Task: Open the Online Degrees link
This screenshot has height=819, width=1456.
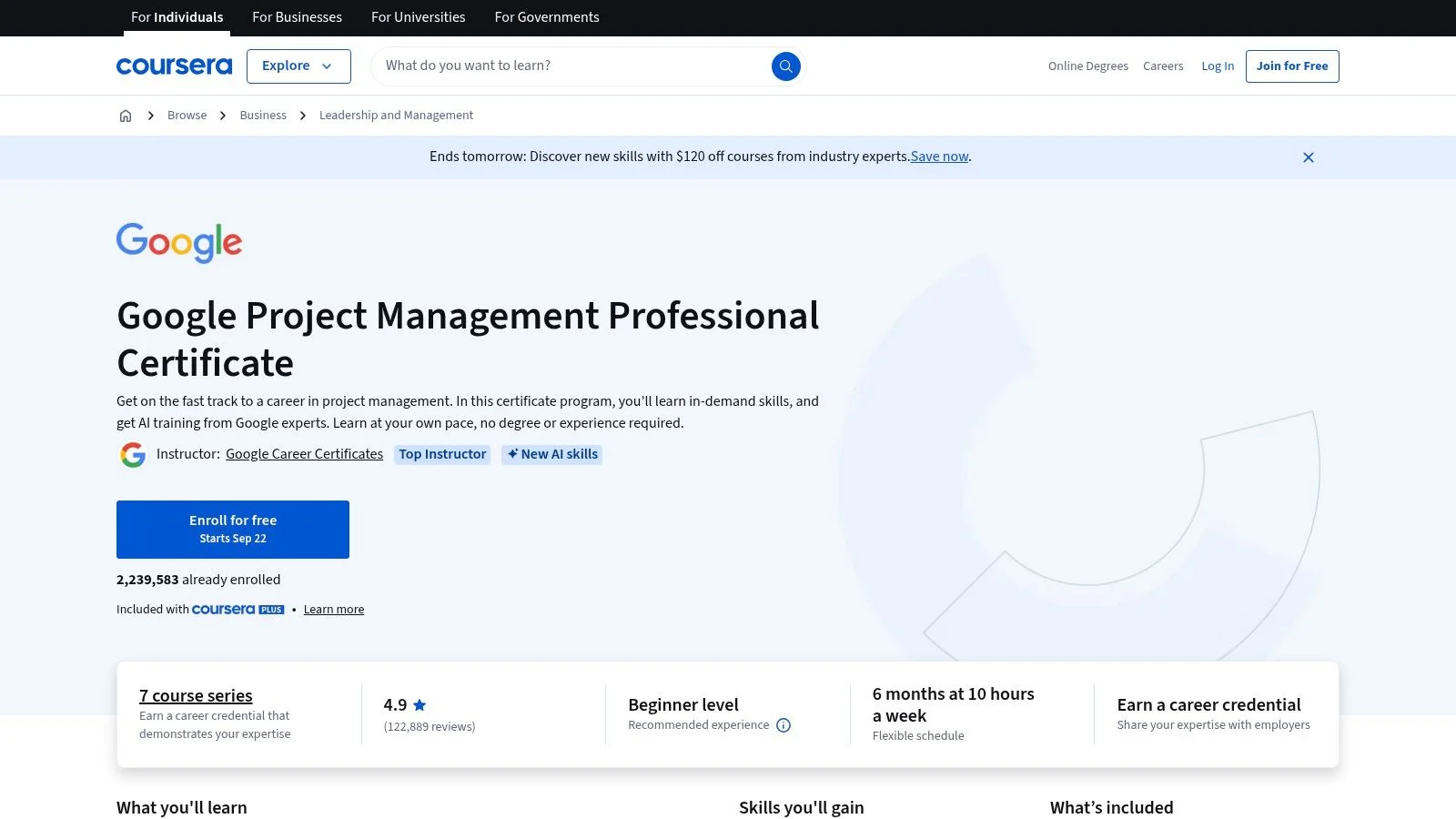Action: coord(1087,66)
